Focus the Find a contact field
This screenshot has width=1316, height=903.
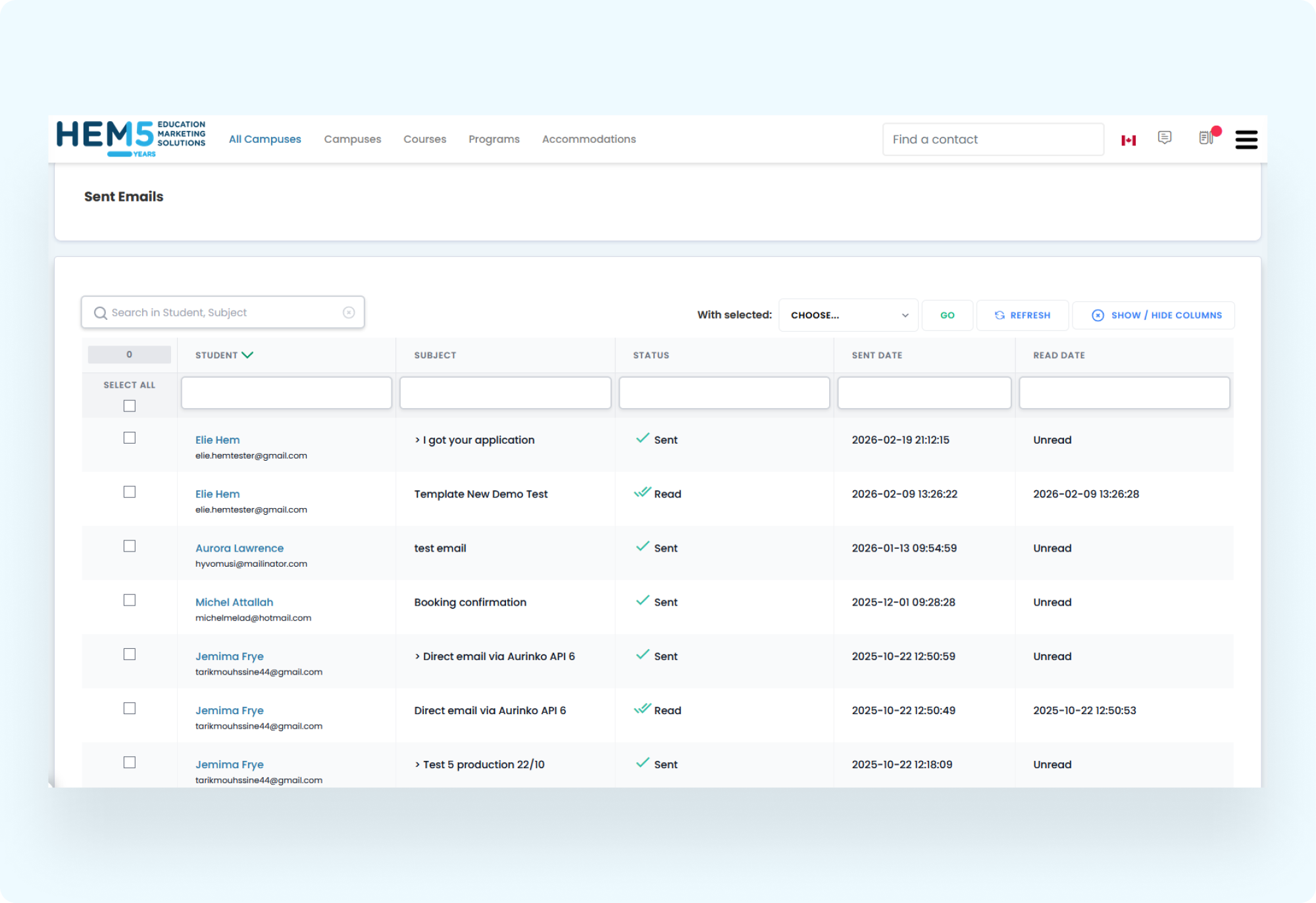992,140
